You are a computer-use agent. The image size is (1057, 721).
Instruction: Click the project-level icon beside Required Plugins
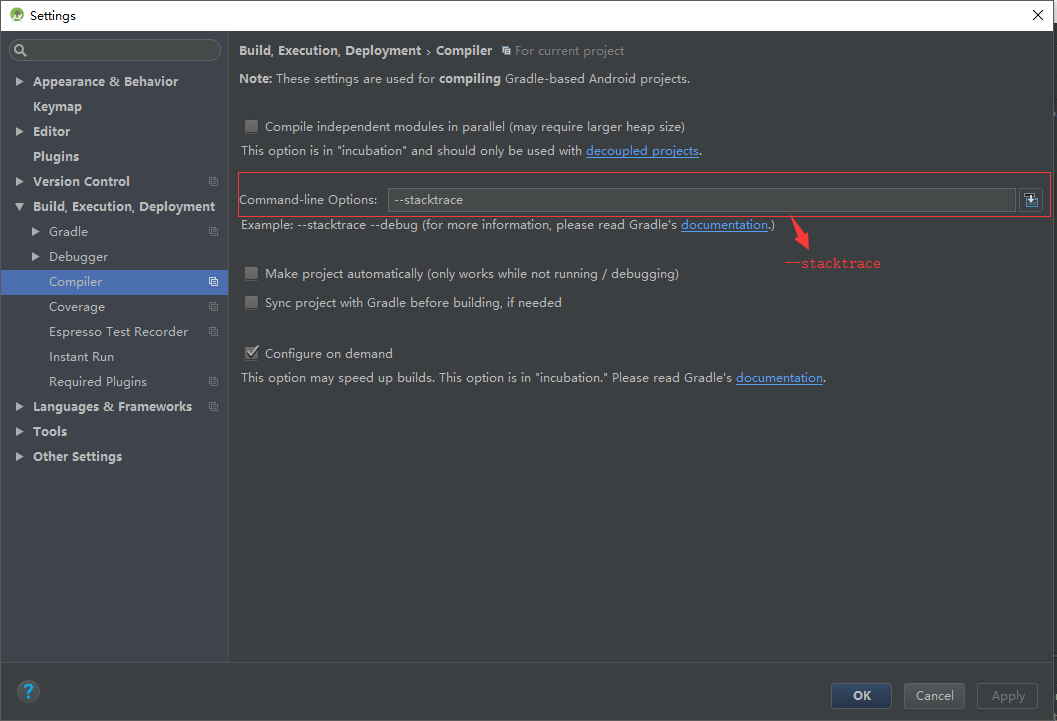213,382
